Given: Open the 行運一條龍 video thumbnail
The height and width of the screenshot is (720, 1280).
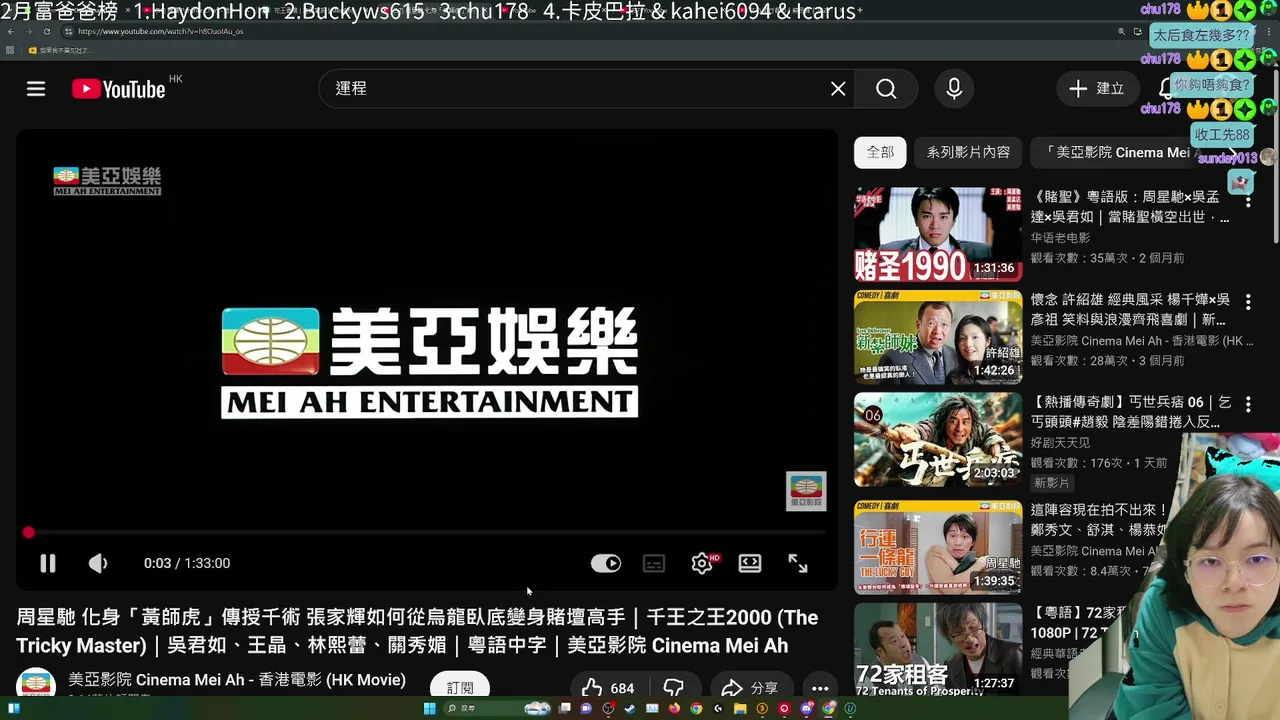Looking at the screenshot, I should [938, 547].
